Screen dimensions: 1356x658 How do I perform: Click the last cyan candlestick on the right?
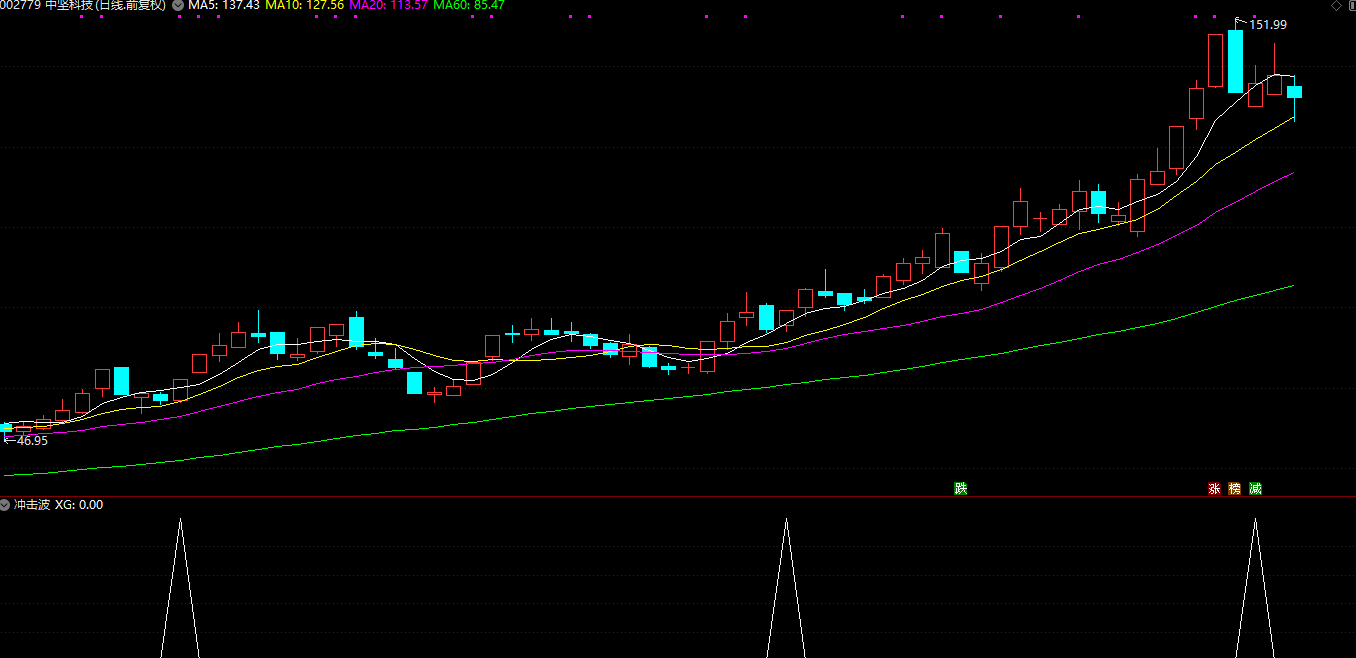click(1294, 92)
